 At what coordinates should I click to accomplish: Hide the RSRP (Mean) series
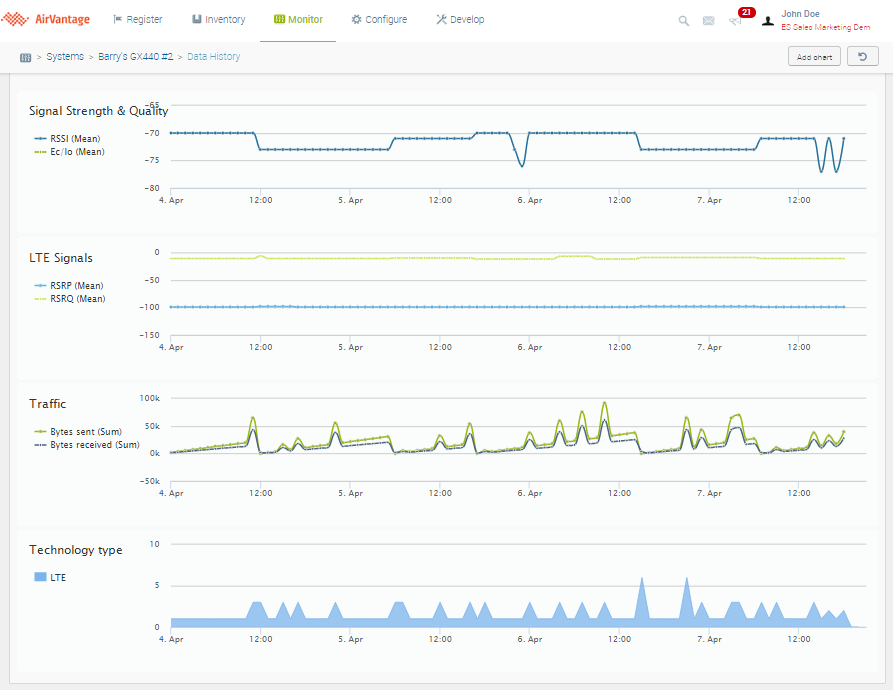76,285
